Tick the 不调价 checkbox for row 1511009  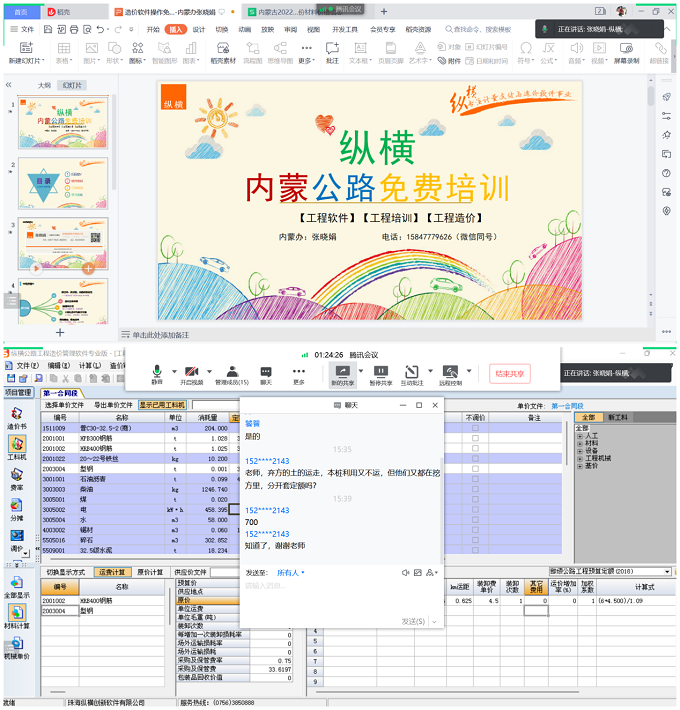pos(475,428)
